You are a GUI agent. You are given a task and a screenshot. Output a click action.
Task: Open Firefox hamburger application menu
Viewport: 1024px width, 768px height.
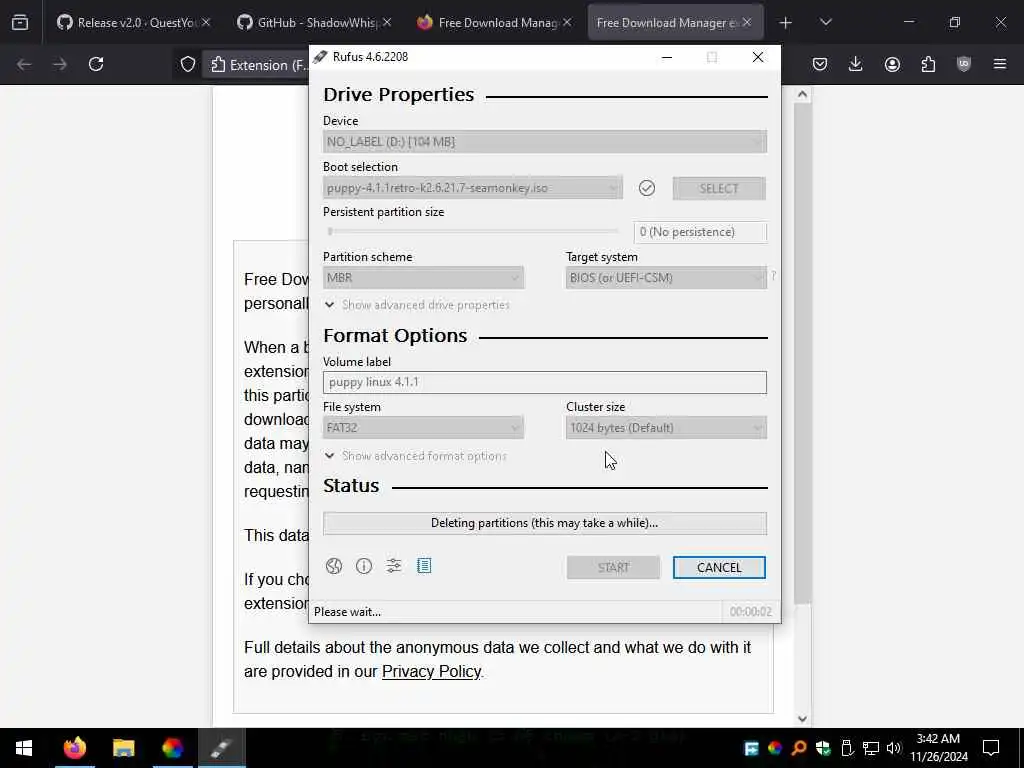[x=1000, y=64]
